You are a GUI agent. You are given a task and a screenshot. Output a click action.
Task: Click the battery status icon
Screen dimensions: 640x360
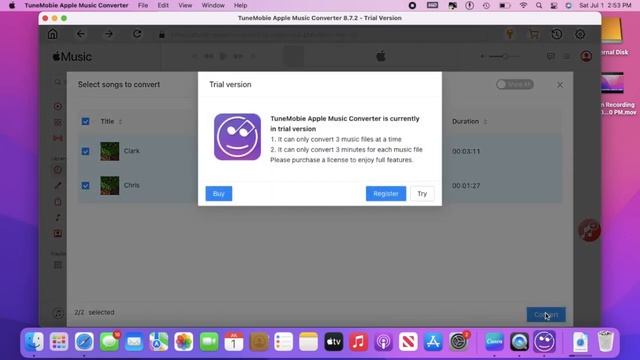coord(504,5)
